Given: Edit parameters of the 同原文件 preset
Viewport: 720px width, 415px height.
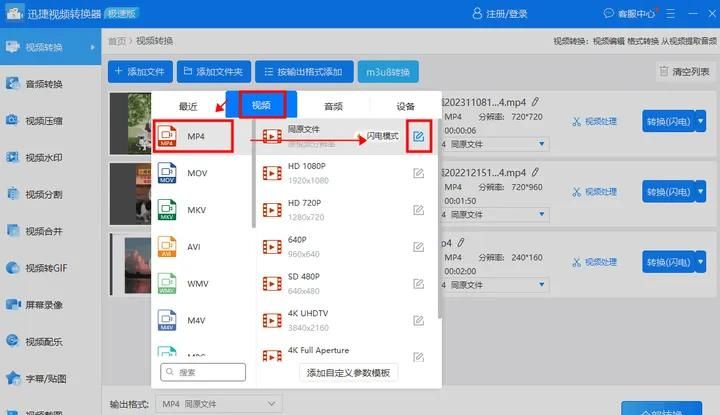Looking at the screenshot, I should point(418,136).
